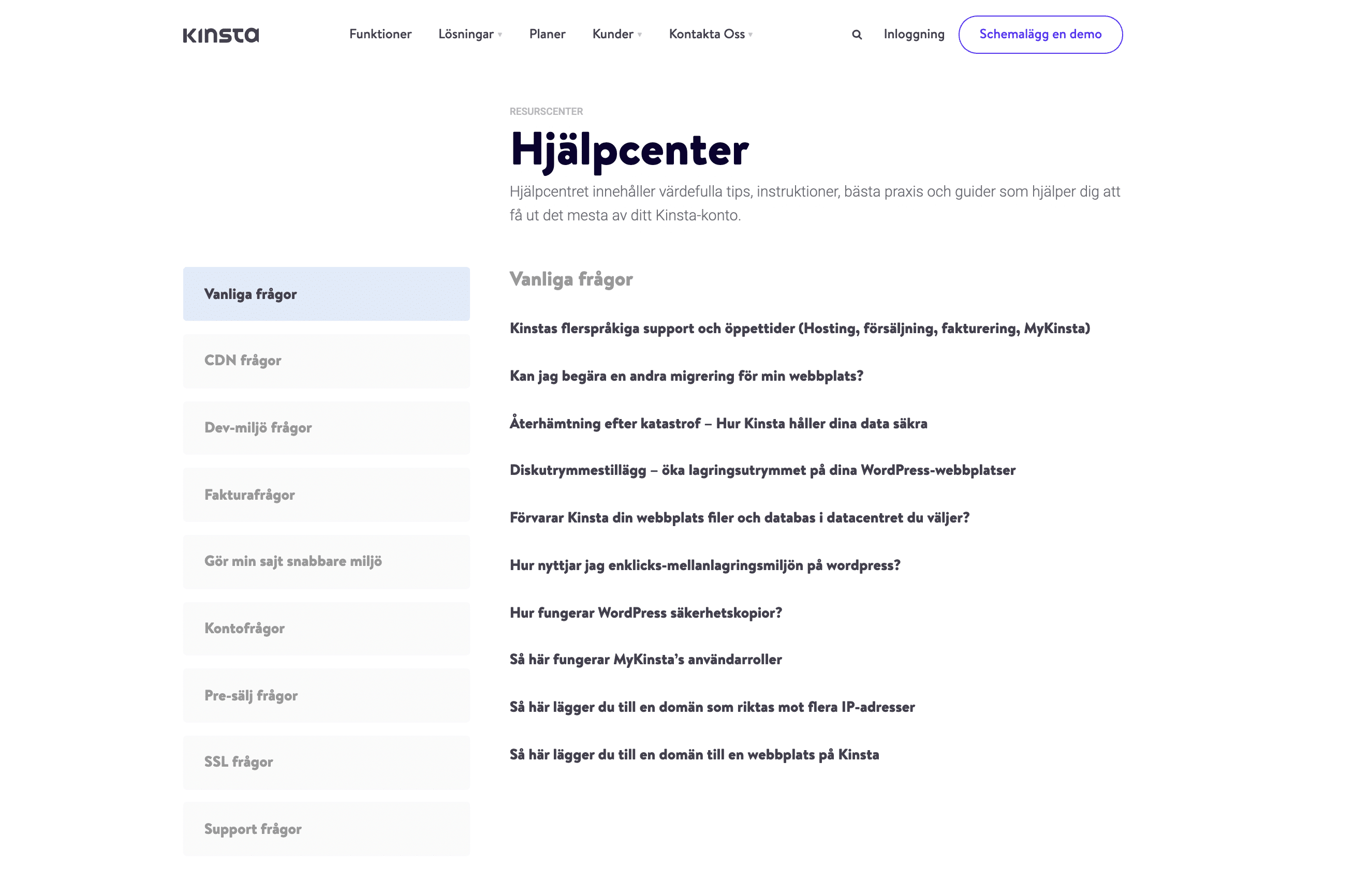Open the Support frågor category
This screenshot has height=896, width=1354.
click(x=327, y=829)
